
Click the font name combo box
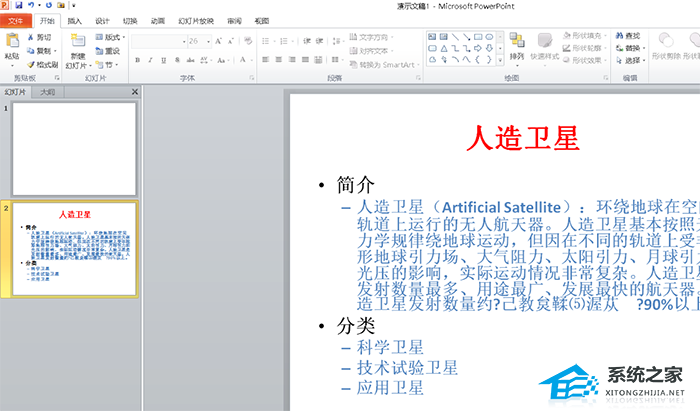(x=159, y=42)
